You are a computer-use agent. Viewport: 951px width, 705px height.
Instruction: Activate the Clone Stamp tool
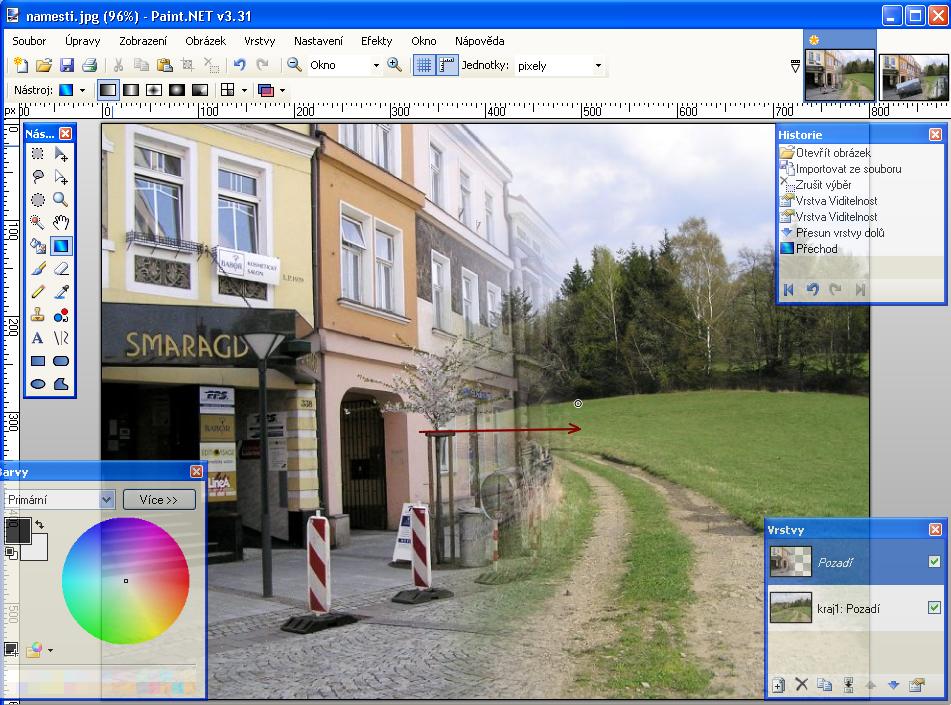[38, 315]
